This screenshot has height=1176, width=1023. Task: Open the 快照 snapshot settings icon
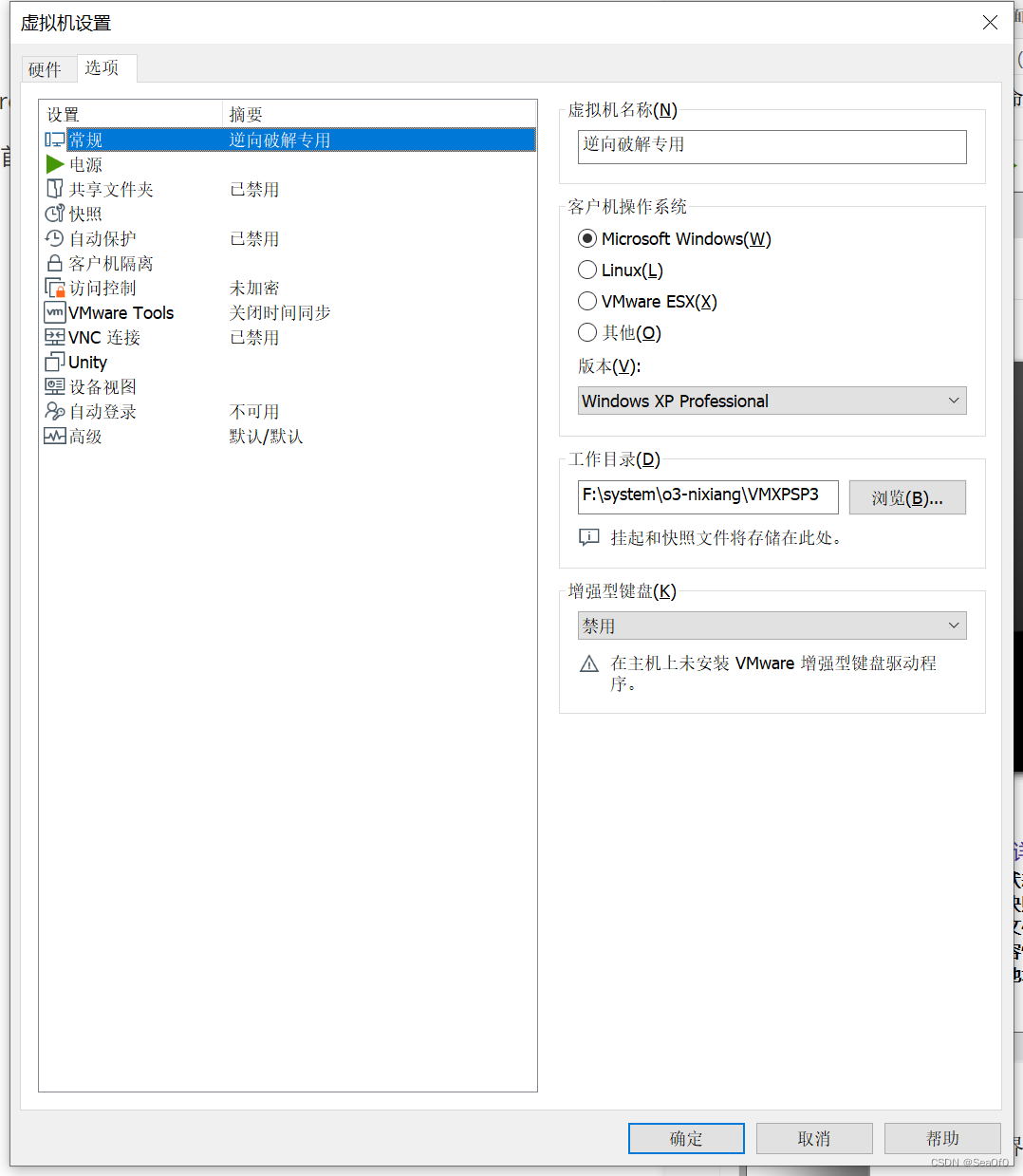point(55,213)
